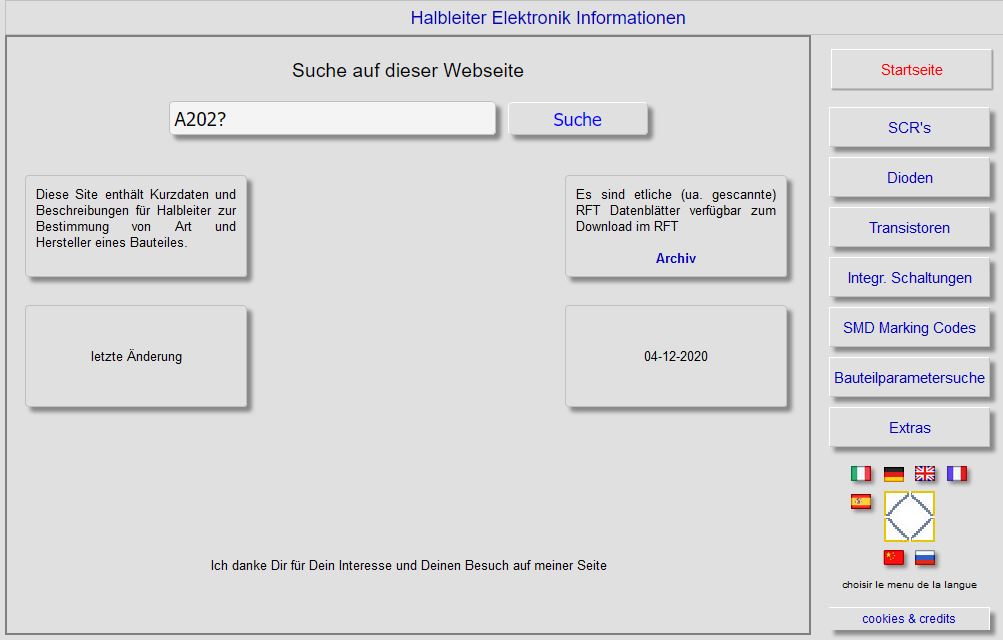Choose English with the UK flag
This screenshot has width=1003, height=640.
(925, 474)
